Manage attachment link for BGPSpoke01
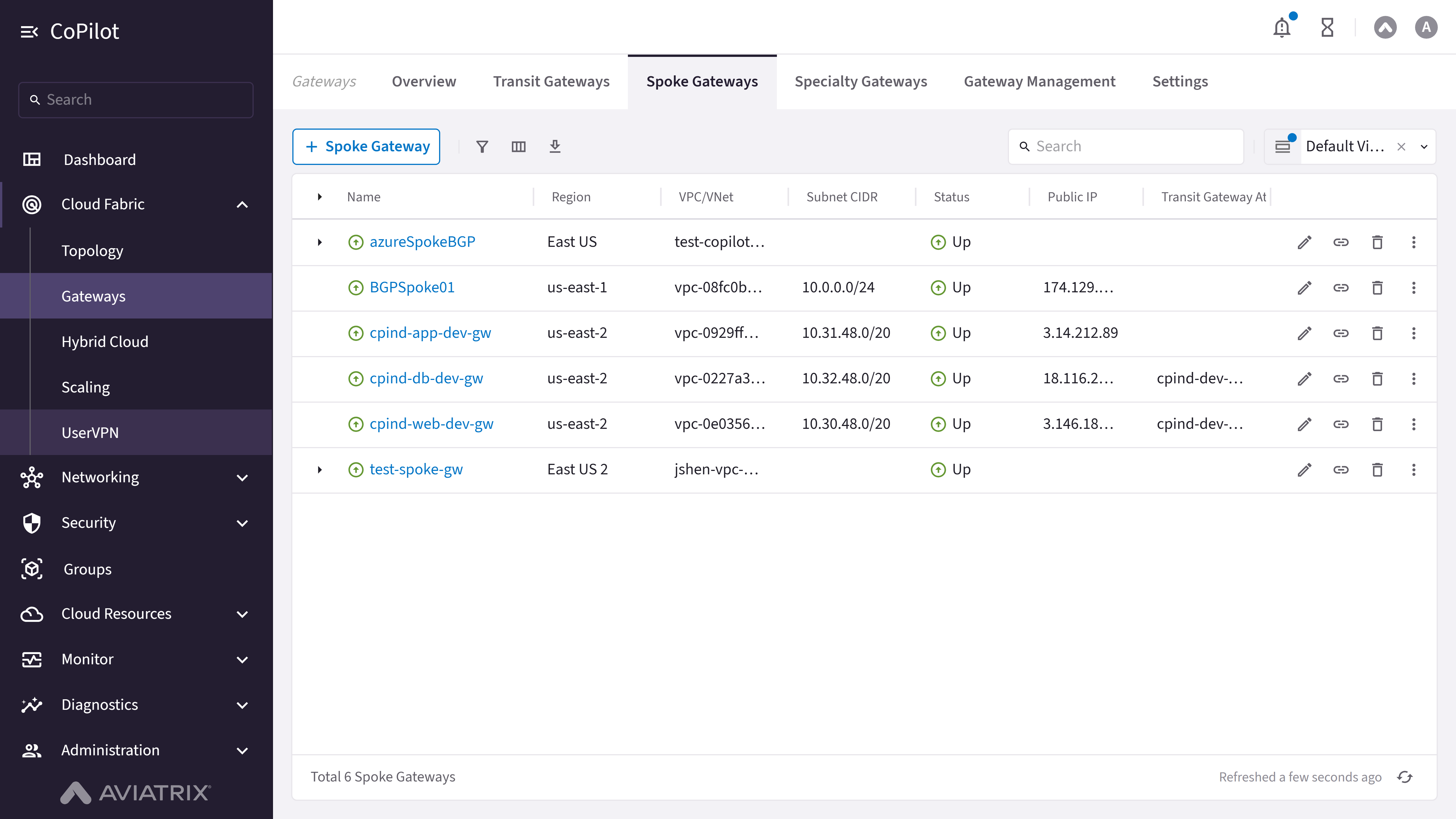1456x819 pixels. pos(1341,288)
